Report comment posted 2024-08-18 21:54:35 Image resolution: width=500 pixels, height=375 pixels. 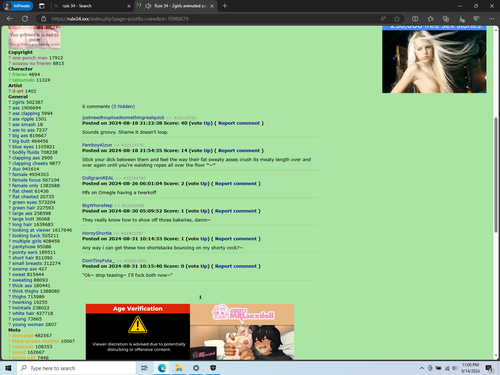239,150
